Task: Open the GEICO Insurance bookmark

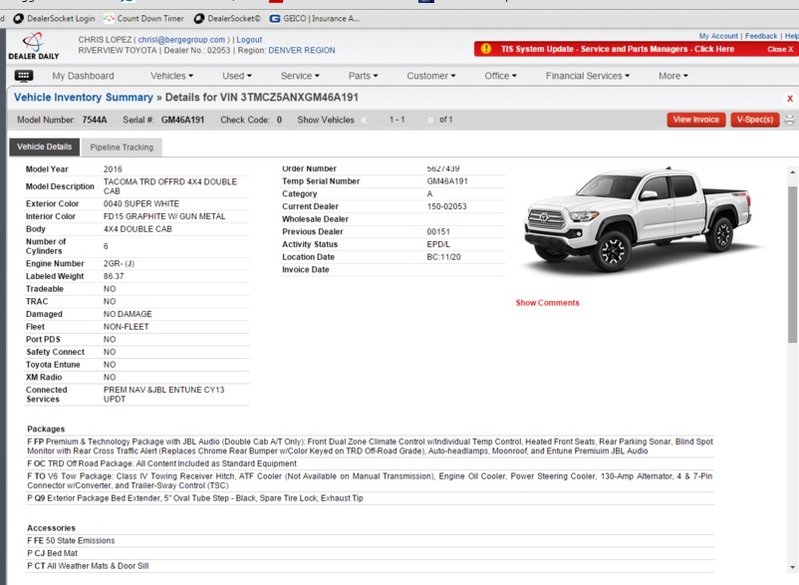Action: tap(314, 18)
